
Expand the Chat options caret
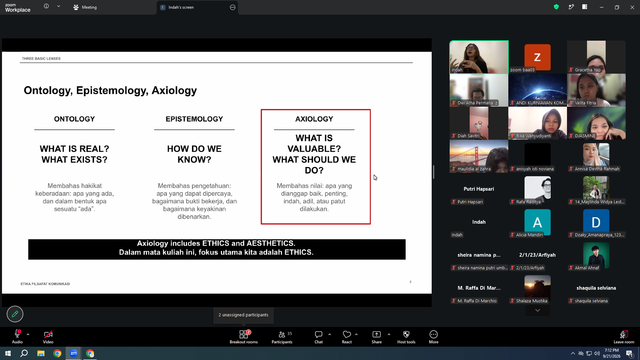[329, 334]
